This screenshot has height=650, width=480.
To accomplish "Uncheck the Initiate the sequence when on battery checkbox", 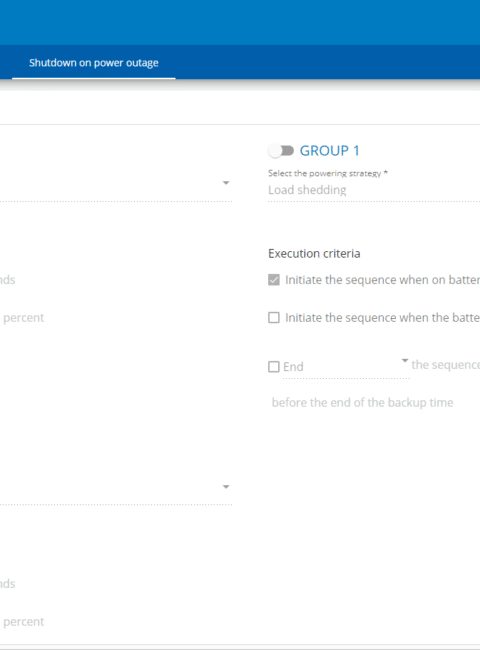I will coord(274,280).
